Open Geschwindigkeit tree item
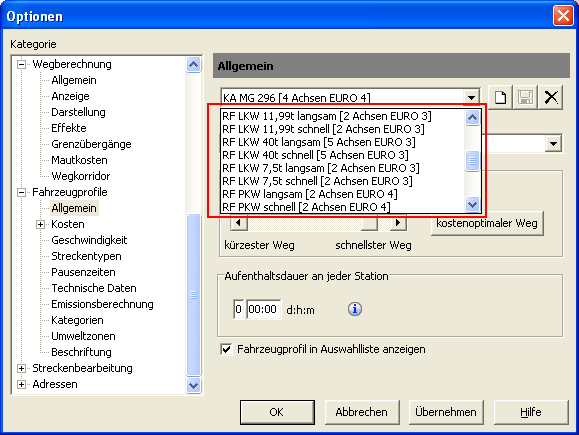579x435 pixels. click(89, 240)
